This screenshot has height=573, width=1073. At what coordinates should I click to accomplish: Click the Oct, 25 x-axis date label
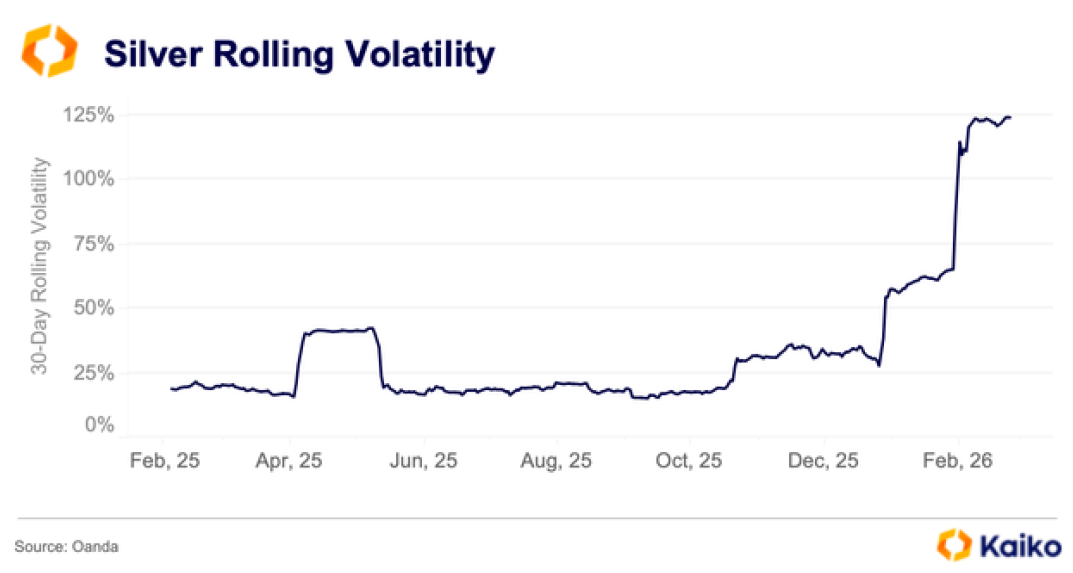690,462
